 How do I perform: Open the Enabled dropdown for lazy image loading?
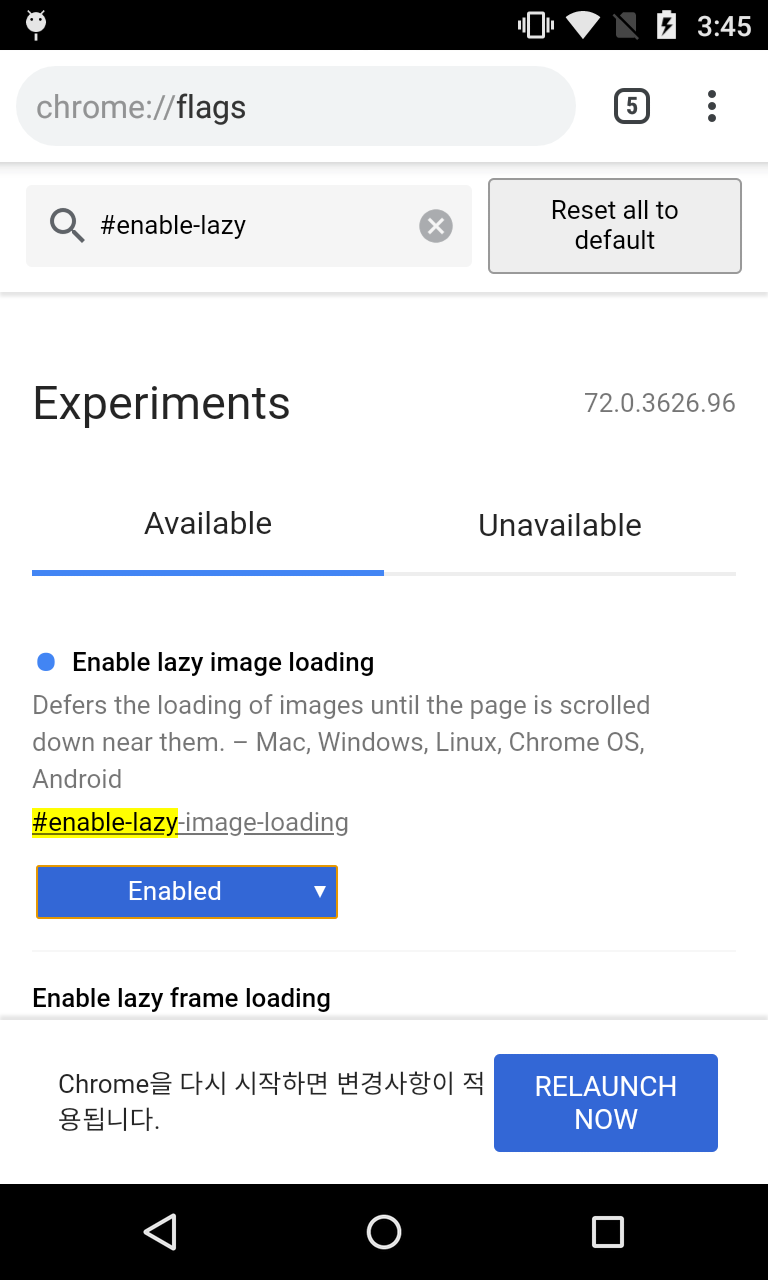[x=187, y=891]
